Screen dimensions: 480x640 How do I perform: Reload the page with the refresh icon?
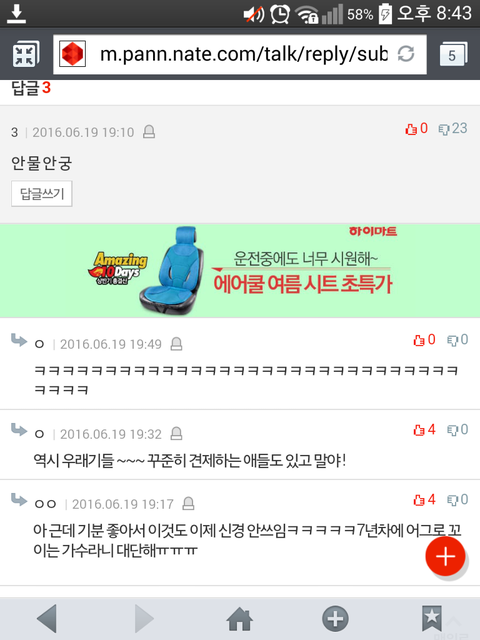(406, 53)
